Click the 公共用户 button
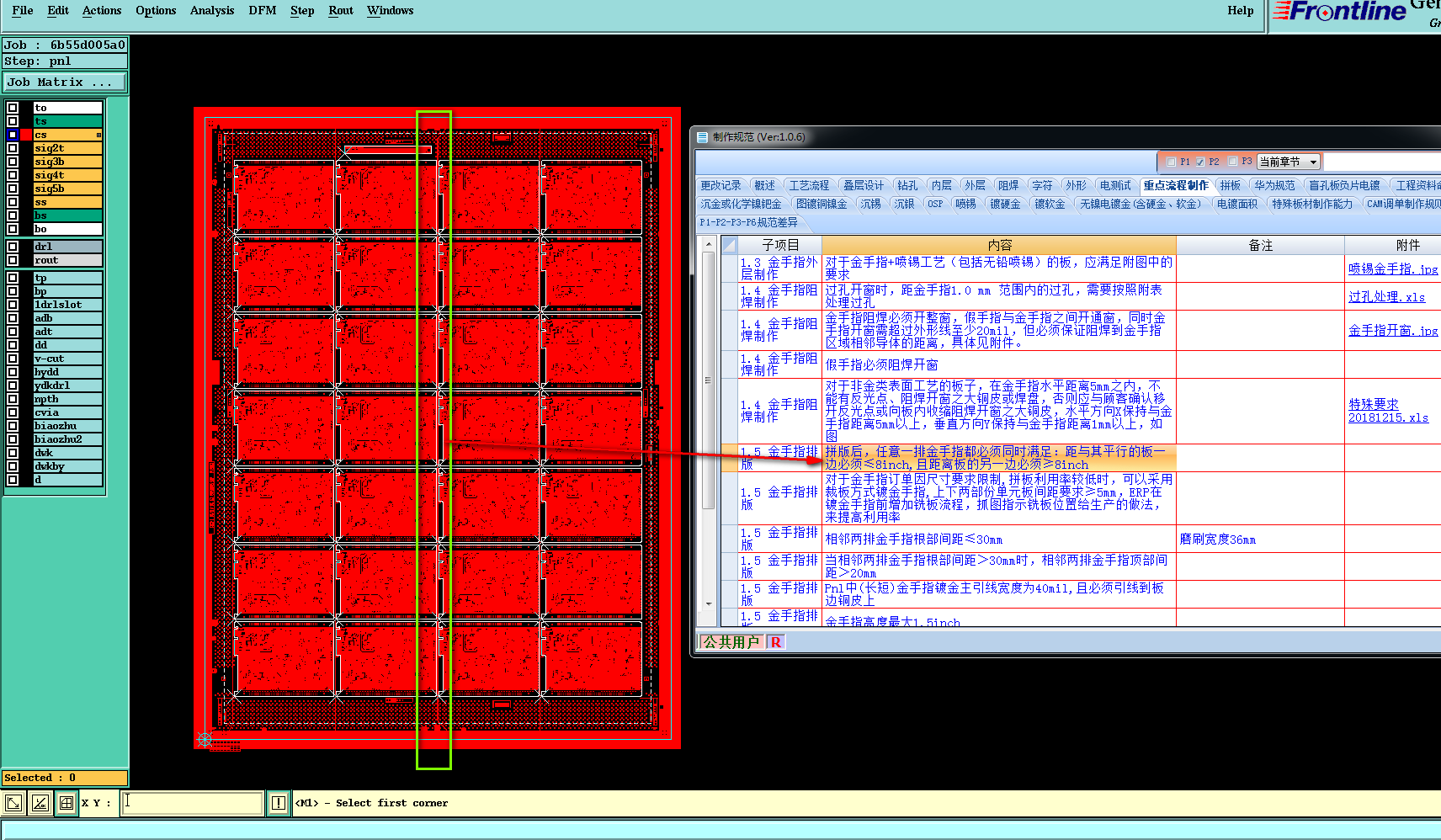 click(731, 642)
